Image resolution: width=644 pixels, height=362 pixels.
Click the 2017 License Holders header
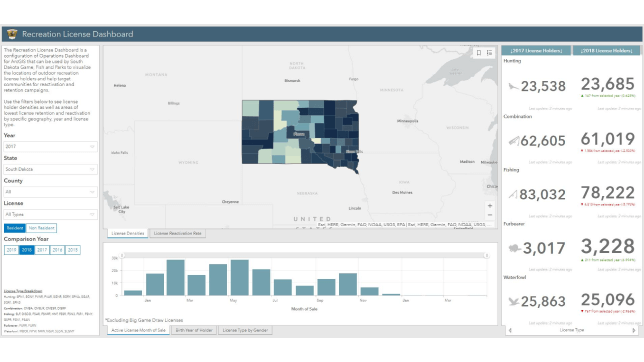pyautogui.click(x=536, y=51)
